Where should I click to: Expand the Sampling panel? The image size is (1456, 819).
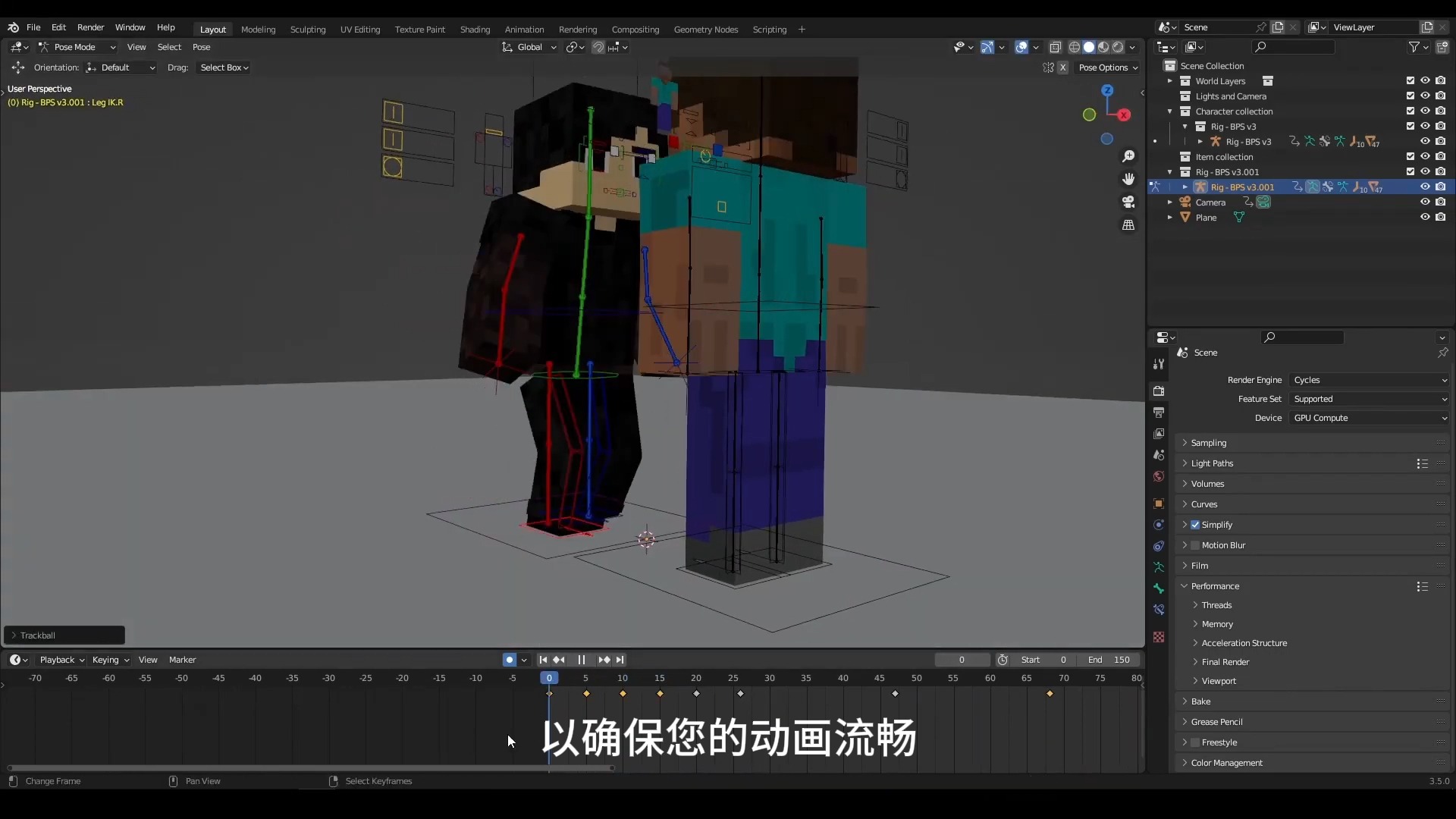pos(1208,443)
